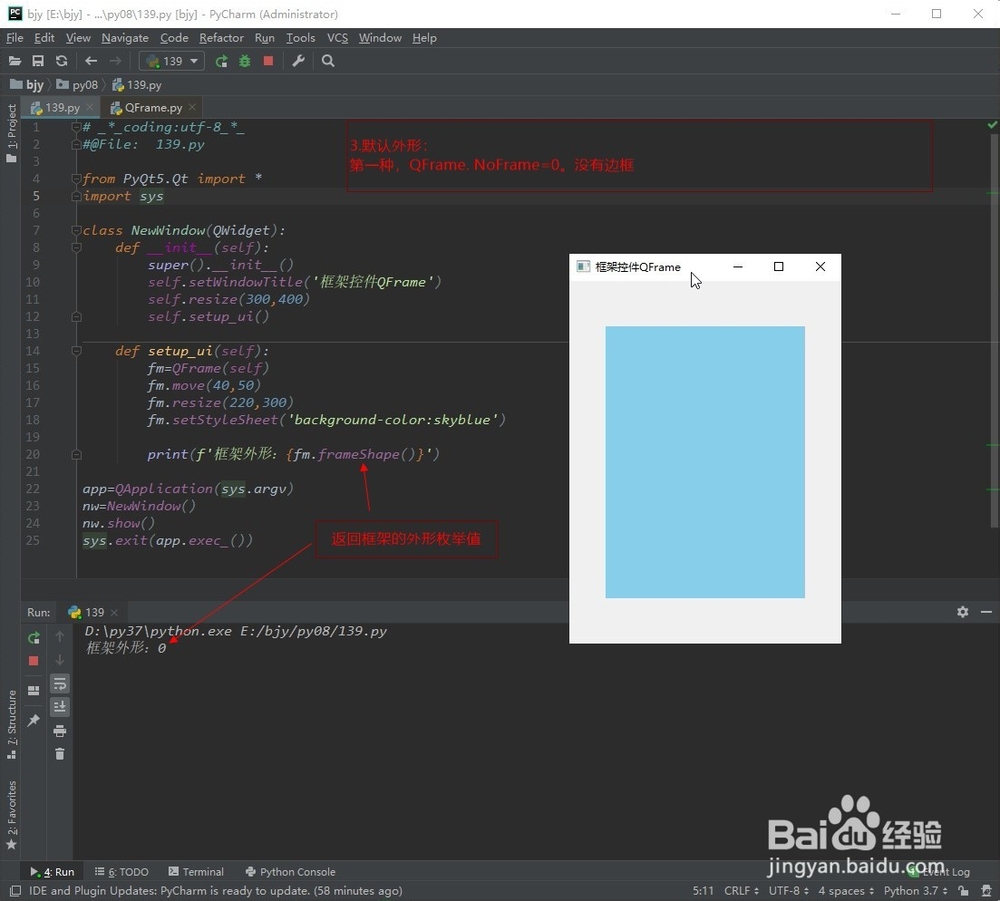Collapse the __init__ method fold marker
The image size is (1000, 901).
pyautogui.click(x=76, y=247)
